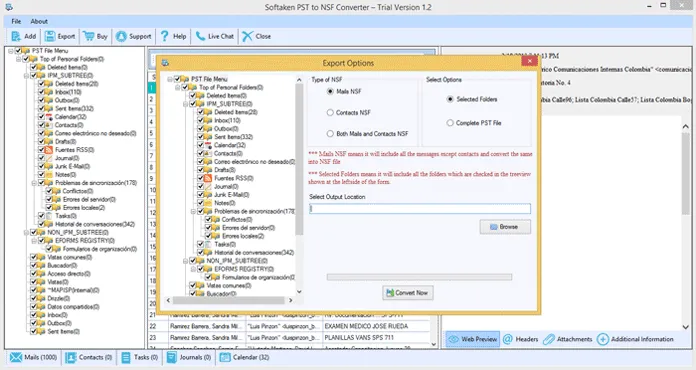696x370 pixels.
Task: Show Additional Information plus icon
Action: click(603, 339)
